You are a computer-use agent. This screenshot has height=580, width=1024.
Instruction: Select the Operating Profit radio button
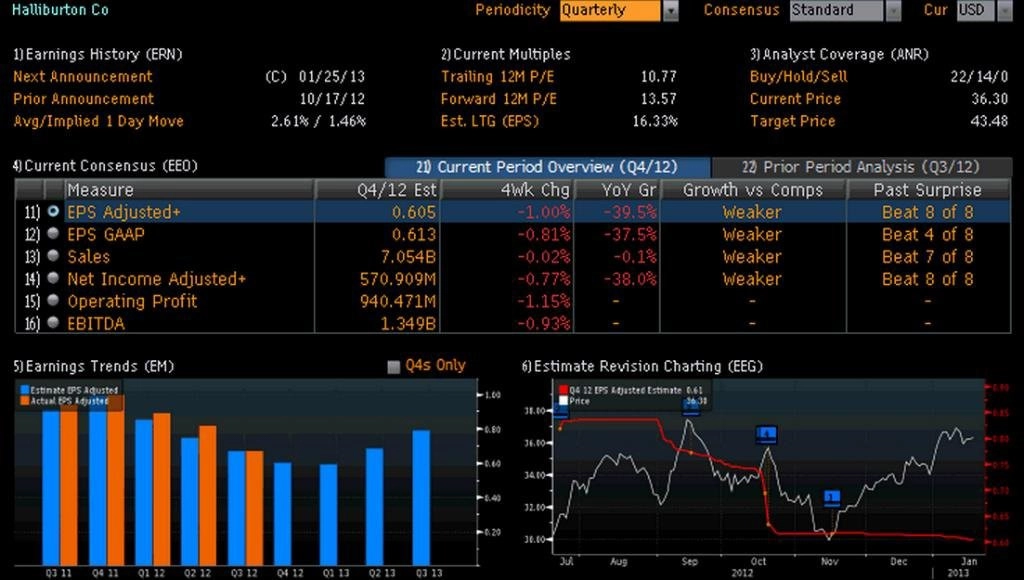pyautogui.click(x=53, y=300)
